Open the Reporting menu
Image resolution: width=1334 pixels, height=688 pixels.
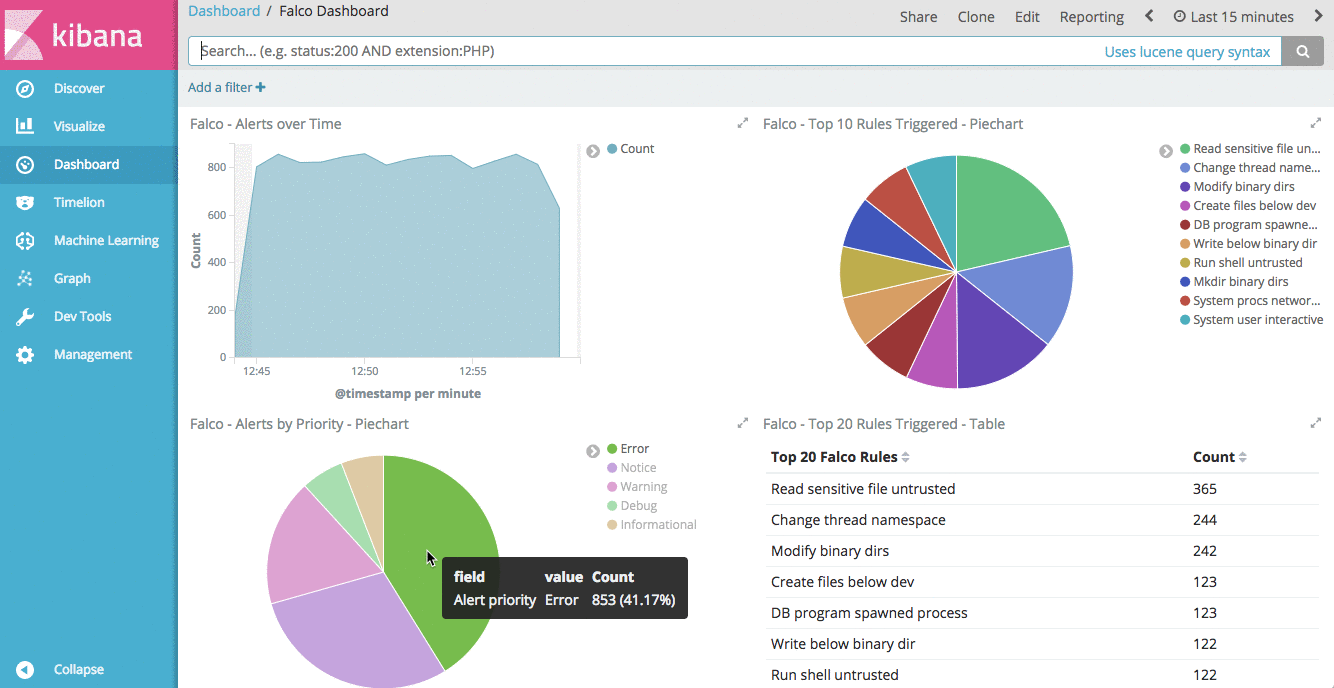(x=1092, y=16)
